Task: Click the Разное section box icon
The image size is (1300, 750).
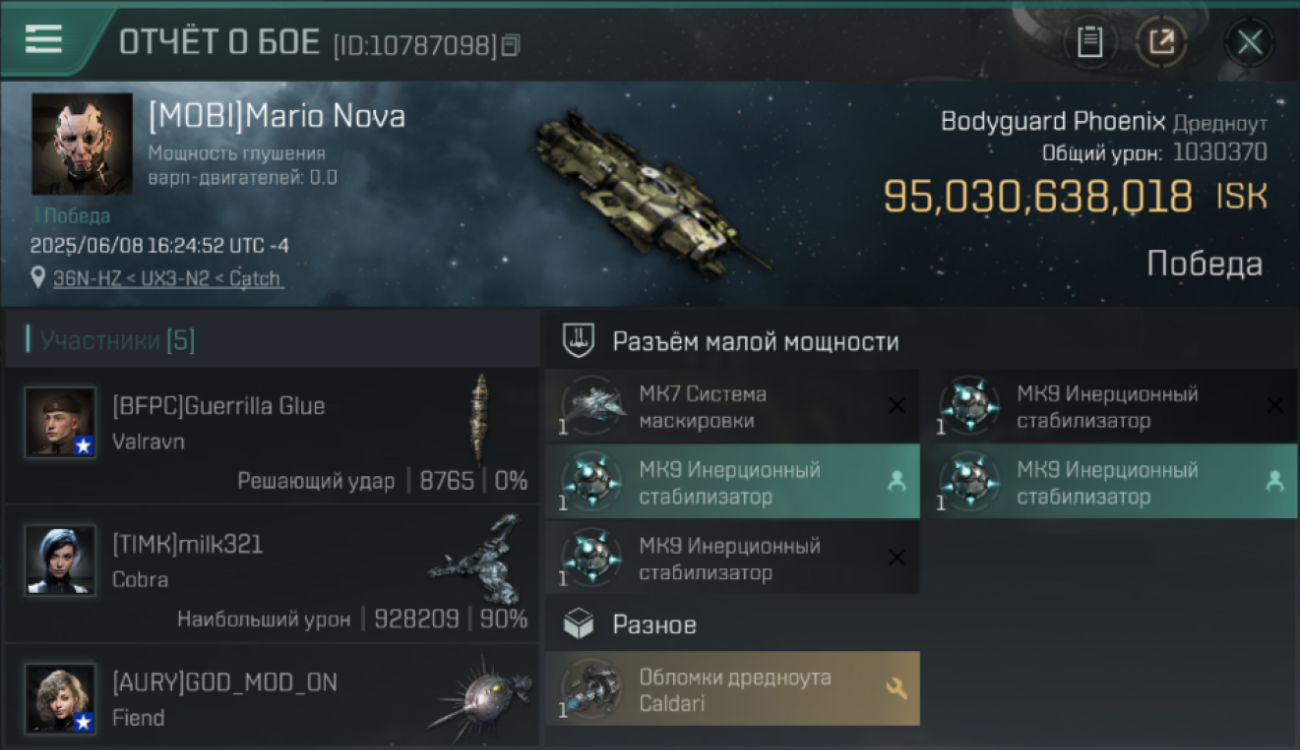Action: click(x=579, y=625)
